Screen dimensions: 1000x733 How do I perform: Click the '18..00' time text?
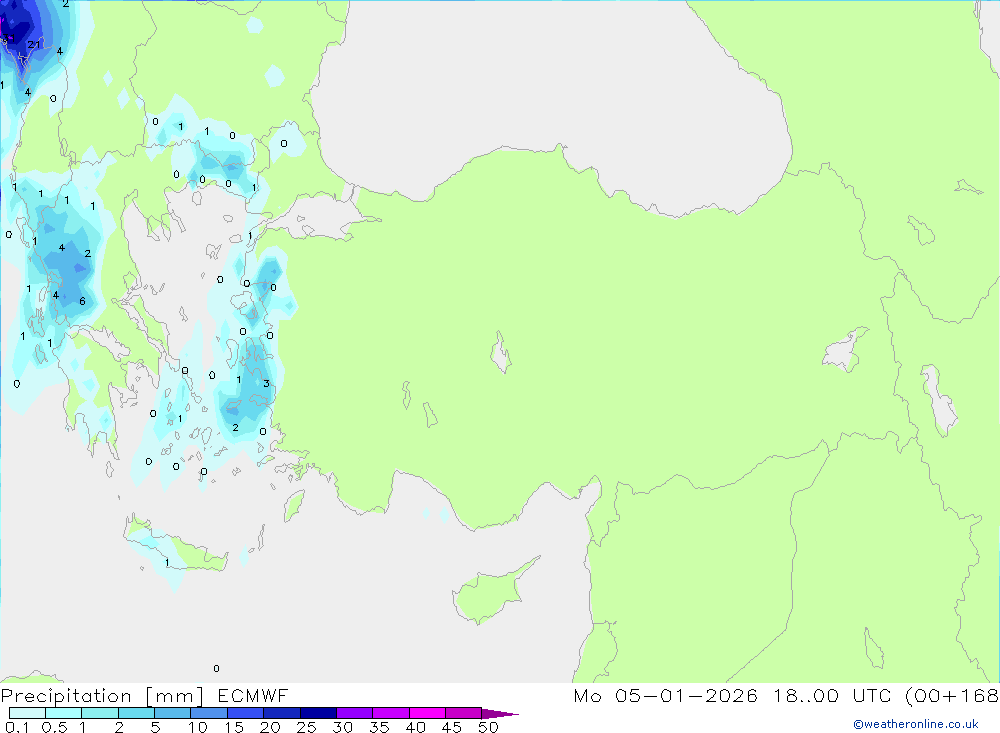pos(806,695)
